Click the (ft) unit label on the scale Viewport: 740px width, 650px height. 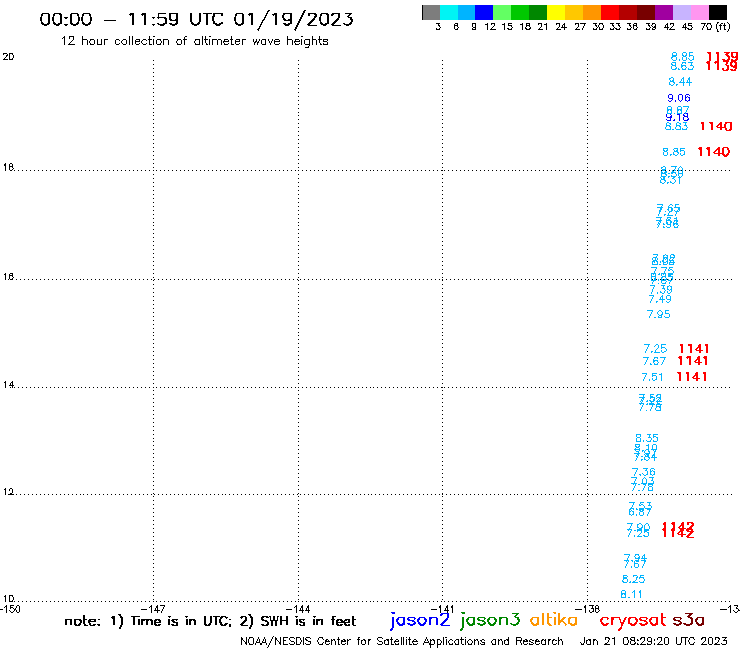pos(723,26)
